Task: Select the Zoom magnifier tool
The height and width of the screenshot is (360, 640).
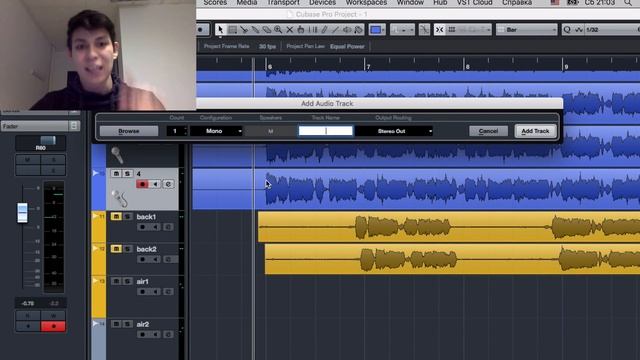Action: coord(278,29)
